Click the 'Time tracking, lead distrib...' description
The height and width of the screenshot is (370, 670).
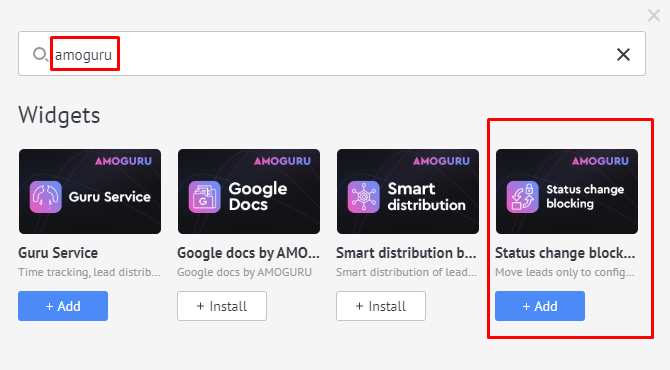coord(89,272)
